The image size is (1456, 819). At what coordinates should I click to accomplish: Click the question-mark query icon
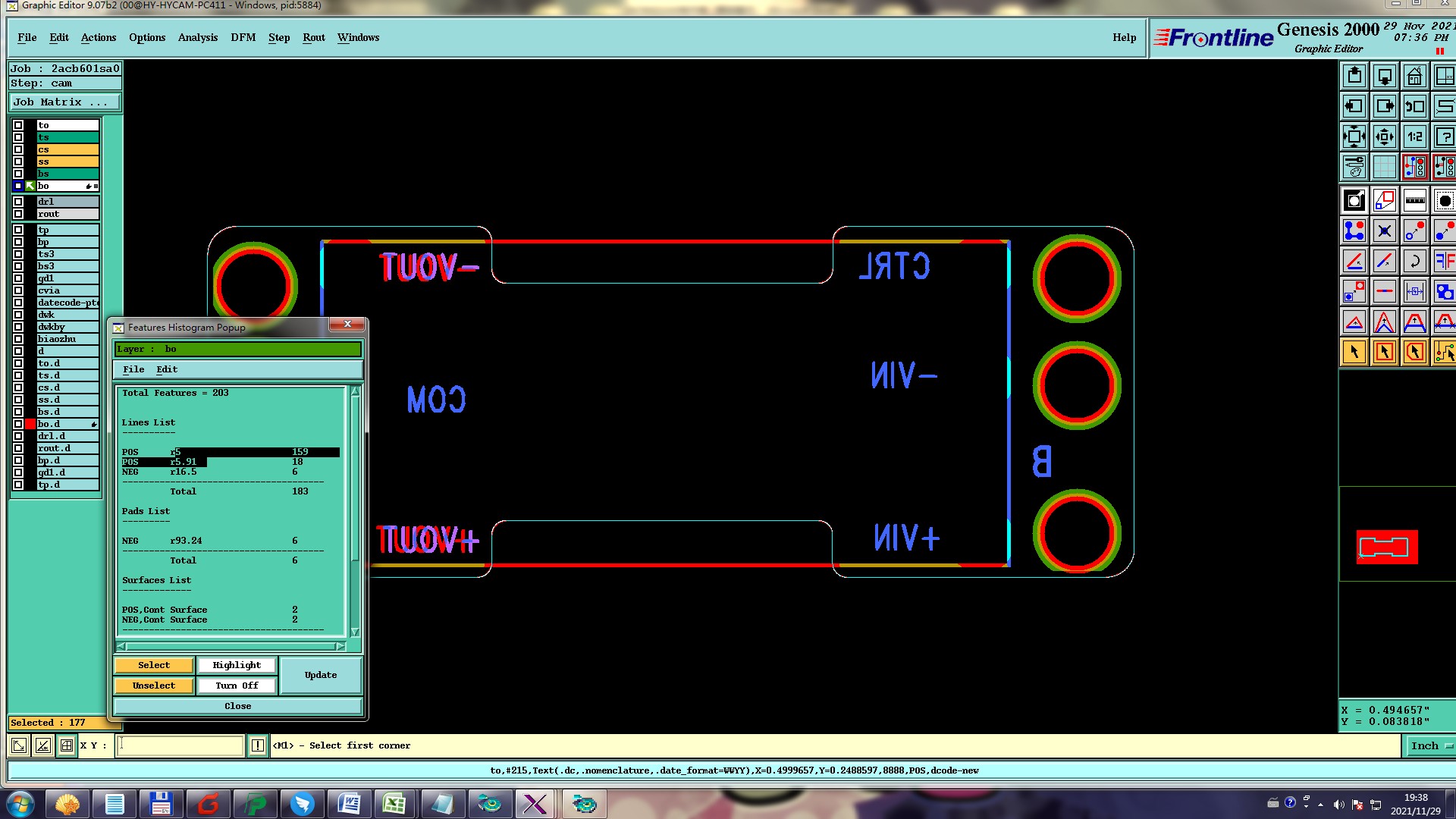(x=1445, y=137)
